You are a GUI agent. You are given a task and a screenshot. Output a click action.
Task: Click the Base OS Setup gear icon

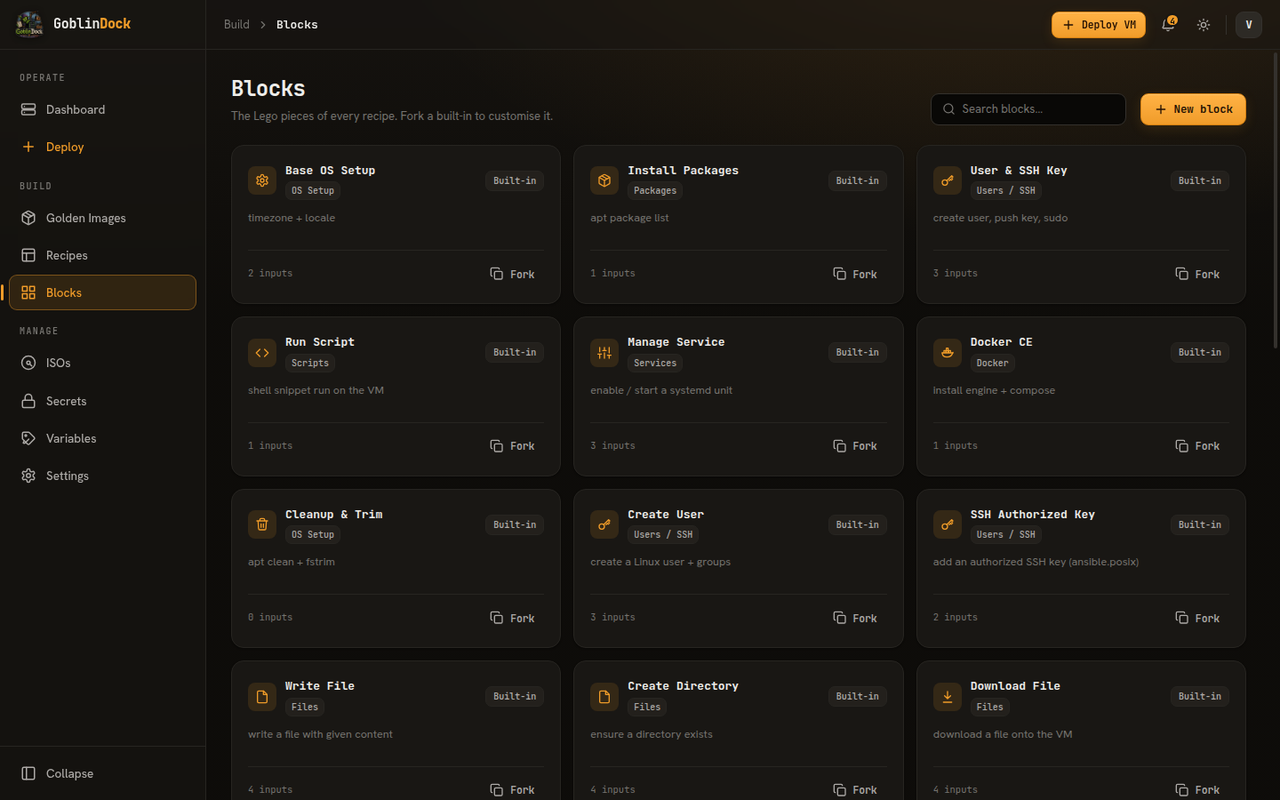pyautogui.click(x=262, y=180)
